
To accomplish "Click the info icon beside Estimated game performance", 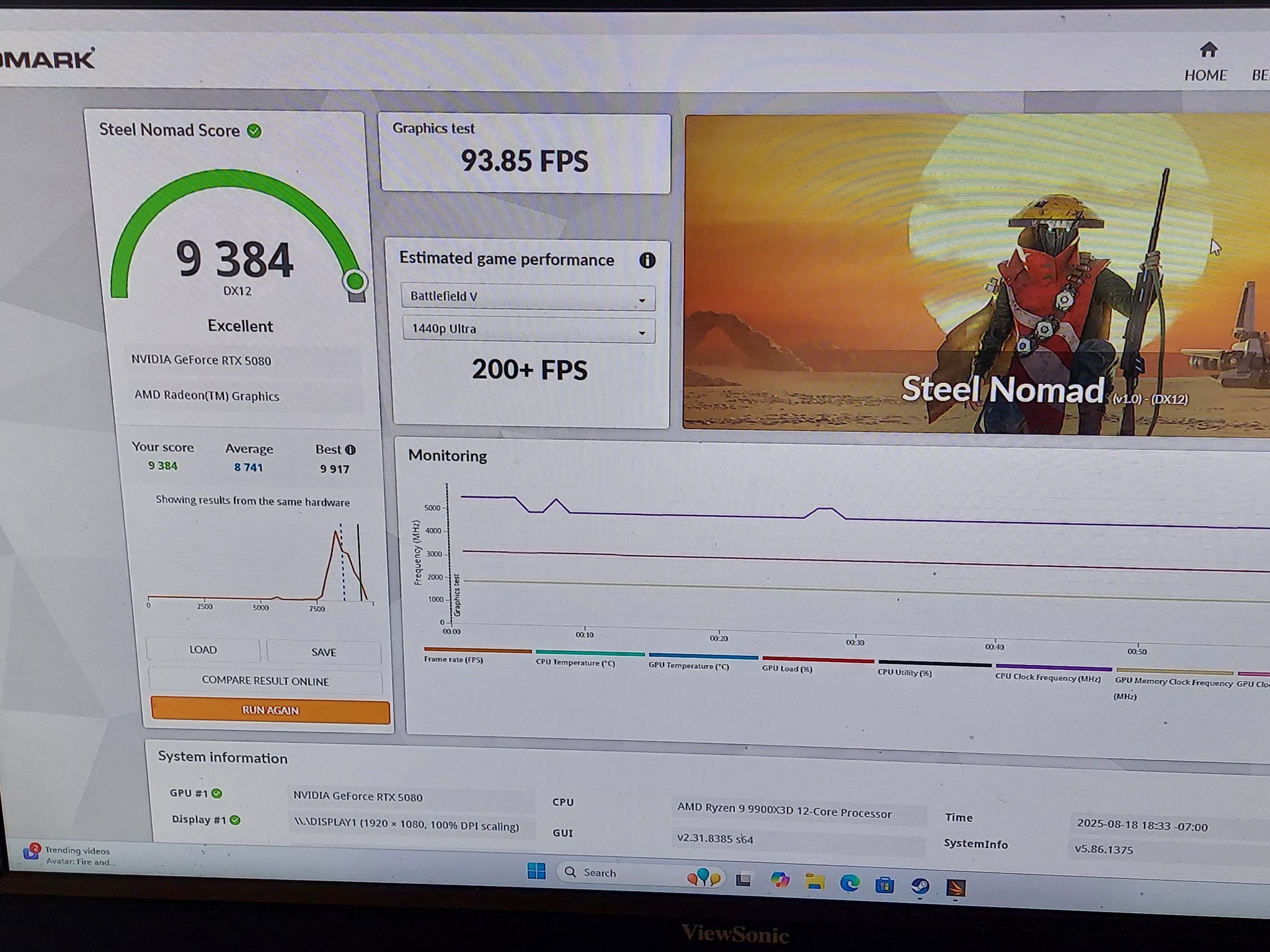I will (647, 260).
